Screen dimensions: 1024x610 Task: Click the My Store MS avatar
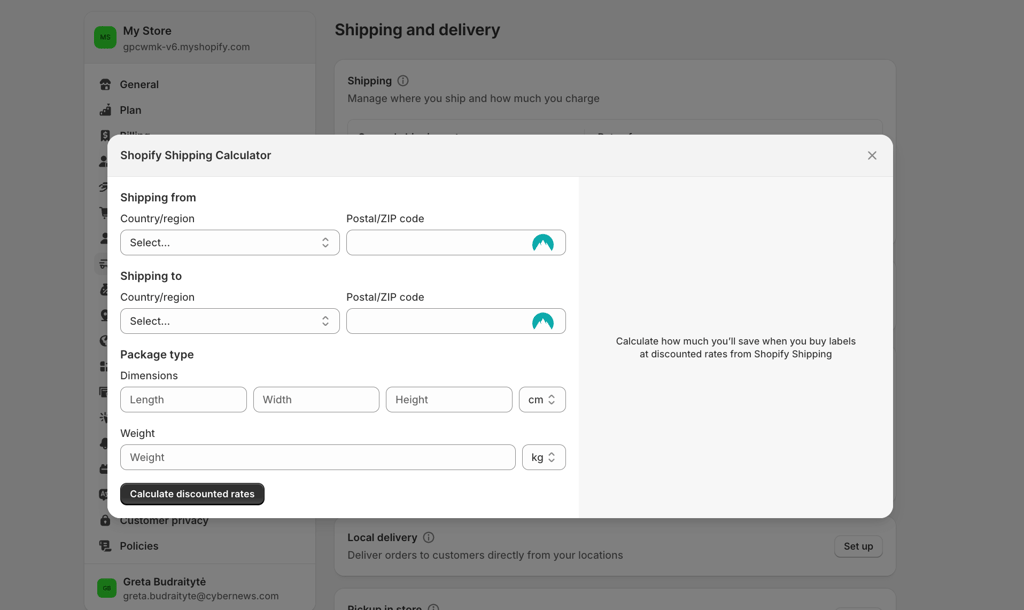point(105,37)
